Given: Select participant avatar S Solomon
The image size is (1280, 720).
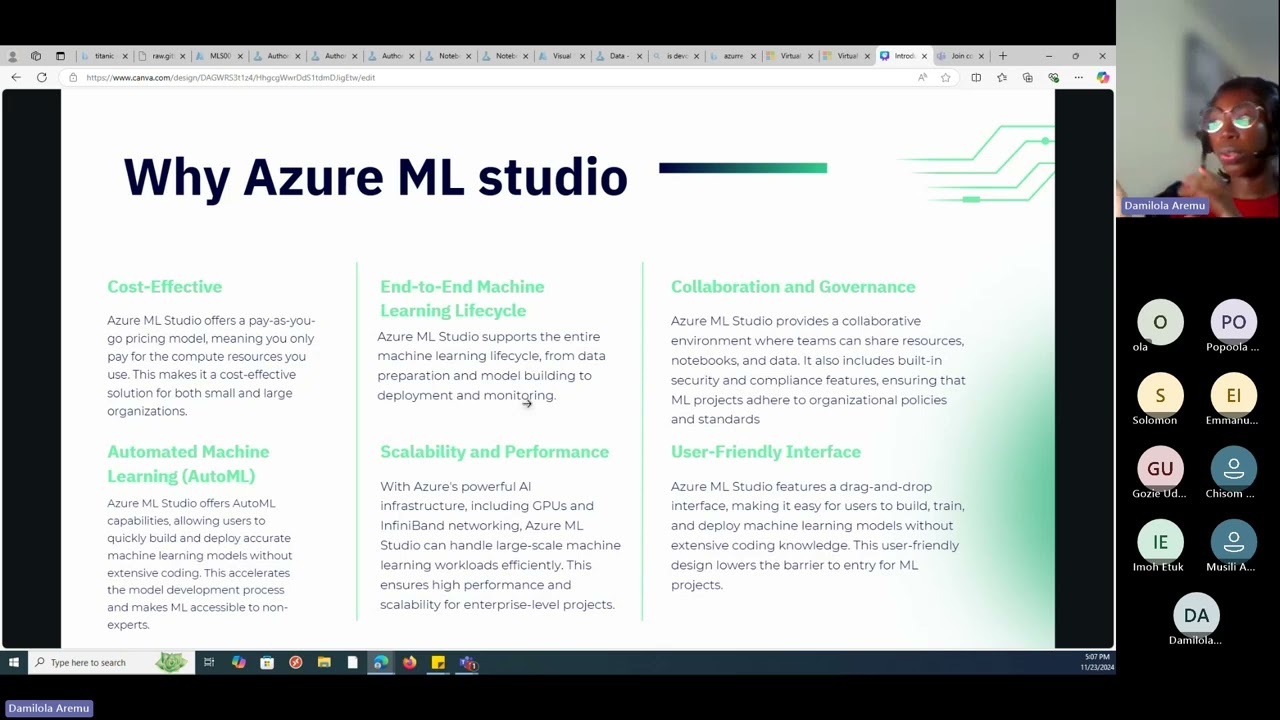Looking at the screenshot, I should [1160, 395].
